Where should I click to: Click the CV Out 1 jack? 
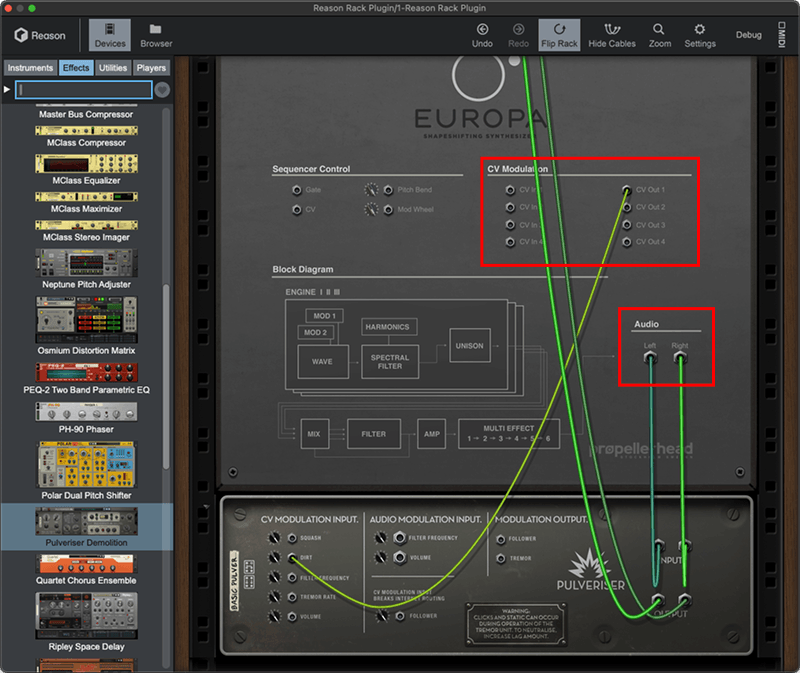(x=627, y=190)
